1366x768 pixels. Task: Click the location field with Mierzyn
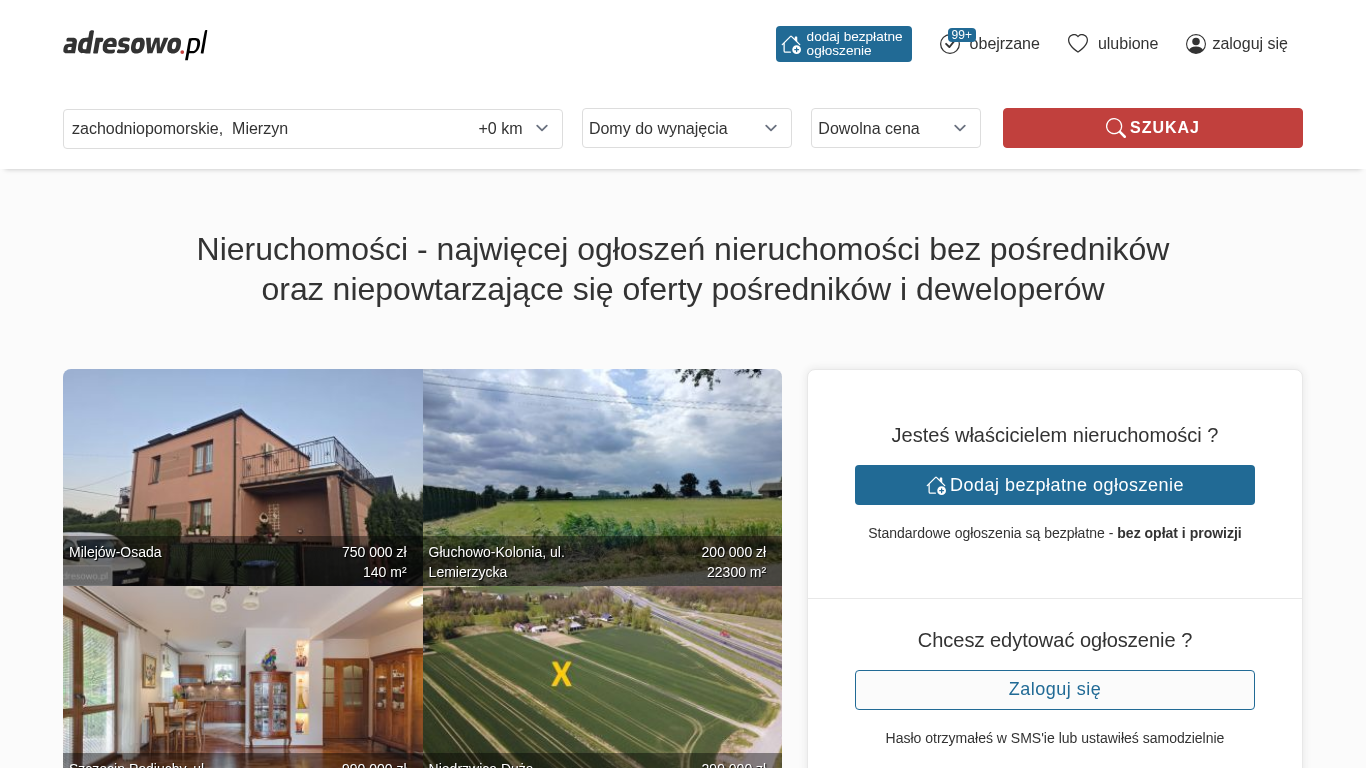[x=260, y=129]
